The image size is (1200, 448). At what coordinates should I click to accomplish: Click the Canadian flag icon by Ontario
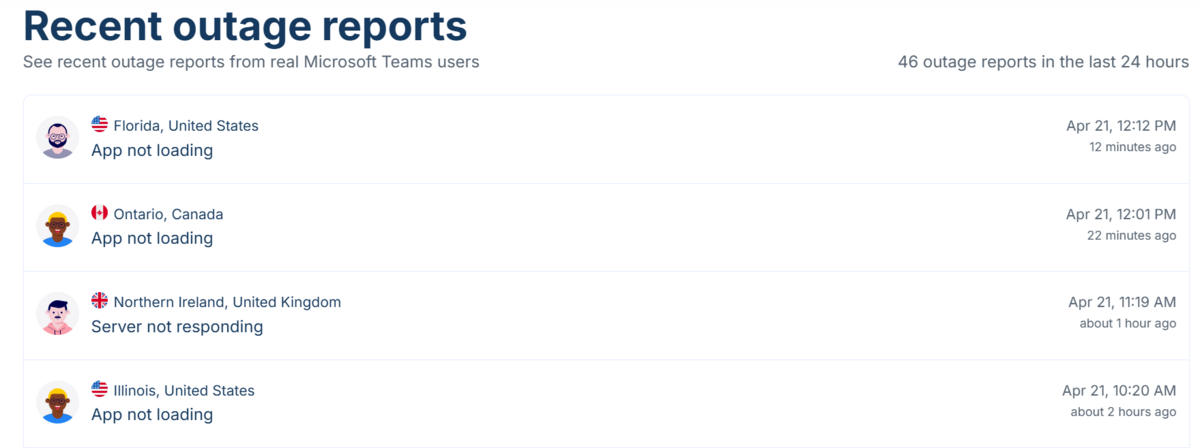(x=99, y=213)
